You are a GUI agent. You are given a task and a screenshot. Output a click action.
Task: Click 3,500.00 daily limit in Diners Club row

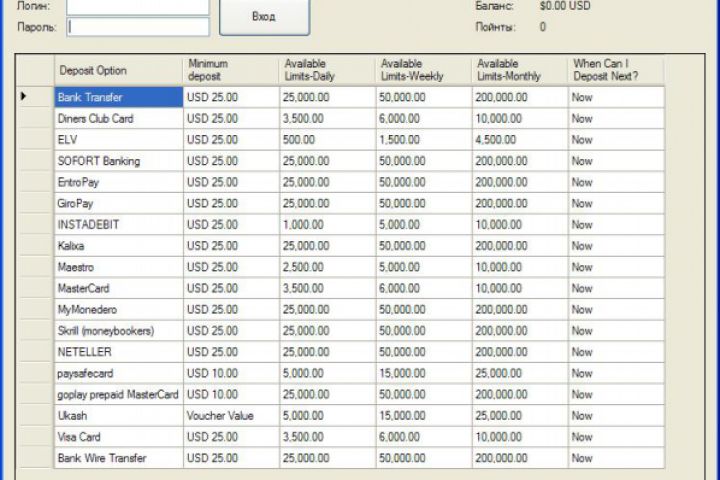click(x=327, y=119)
